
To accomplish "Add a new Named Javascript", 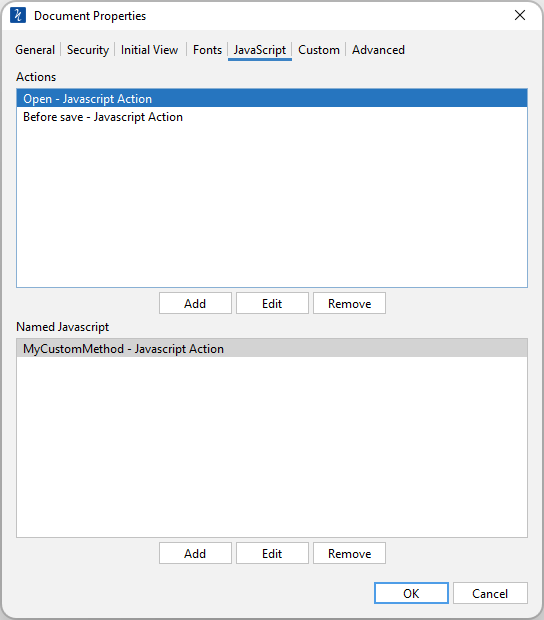I will coord(195,553).
